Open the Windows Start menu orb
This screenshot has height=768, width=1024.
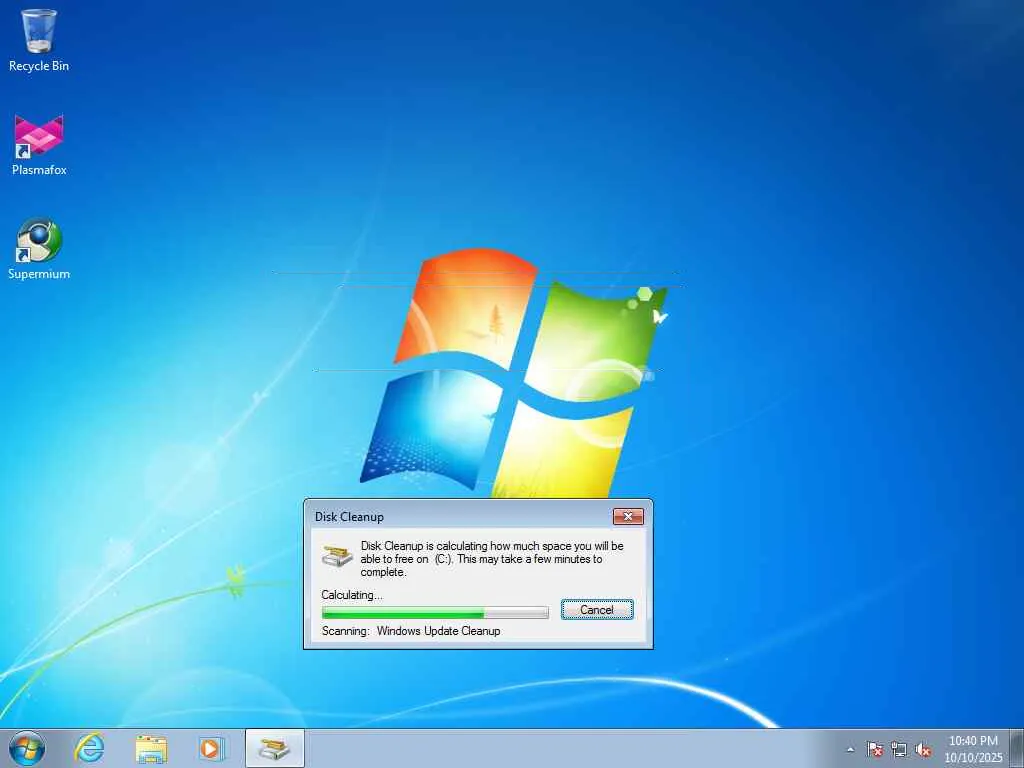click(27, 748)
